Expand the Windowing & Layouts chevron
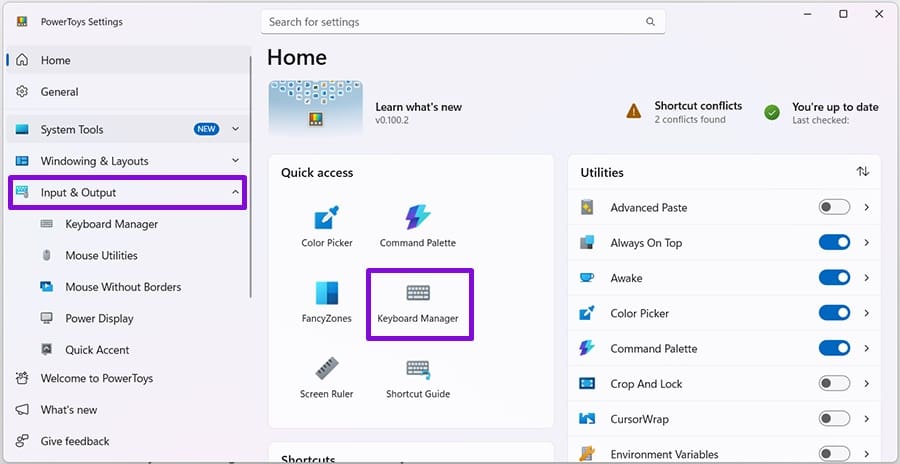Screen dimensions: 900x464 pyautogui.click(x=235, y=161)
